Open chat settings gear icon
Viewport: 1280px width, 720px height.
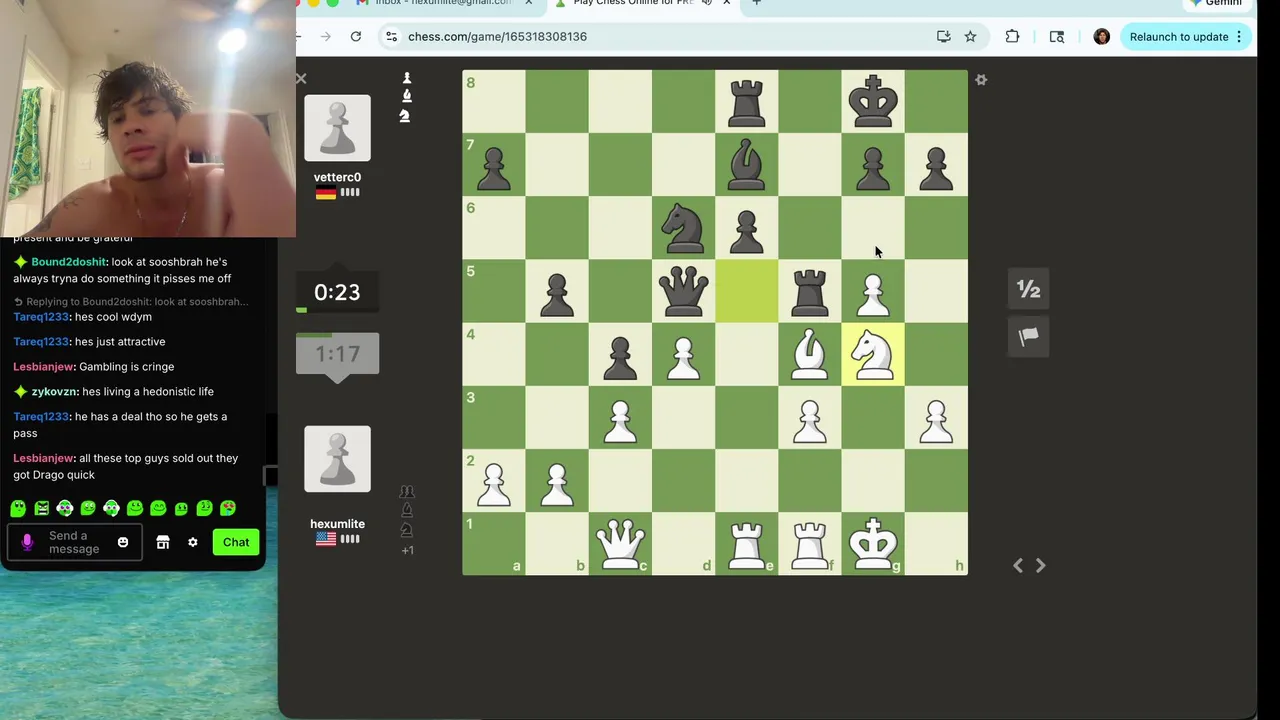193,542
